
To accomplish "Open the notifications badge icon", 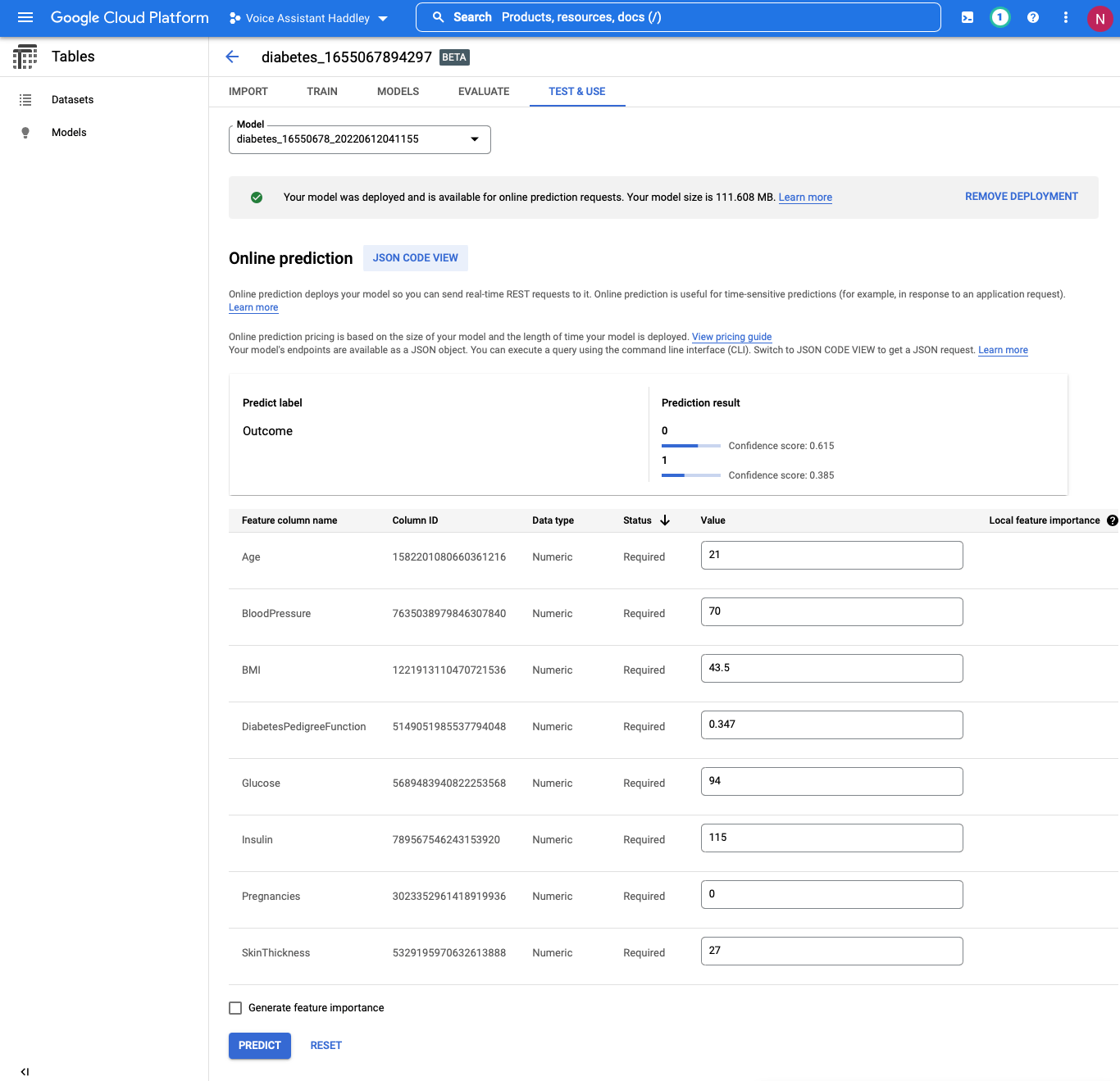I will pyautogui.click(x=999, y=17).
